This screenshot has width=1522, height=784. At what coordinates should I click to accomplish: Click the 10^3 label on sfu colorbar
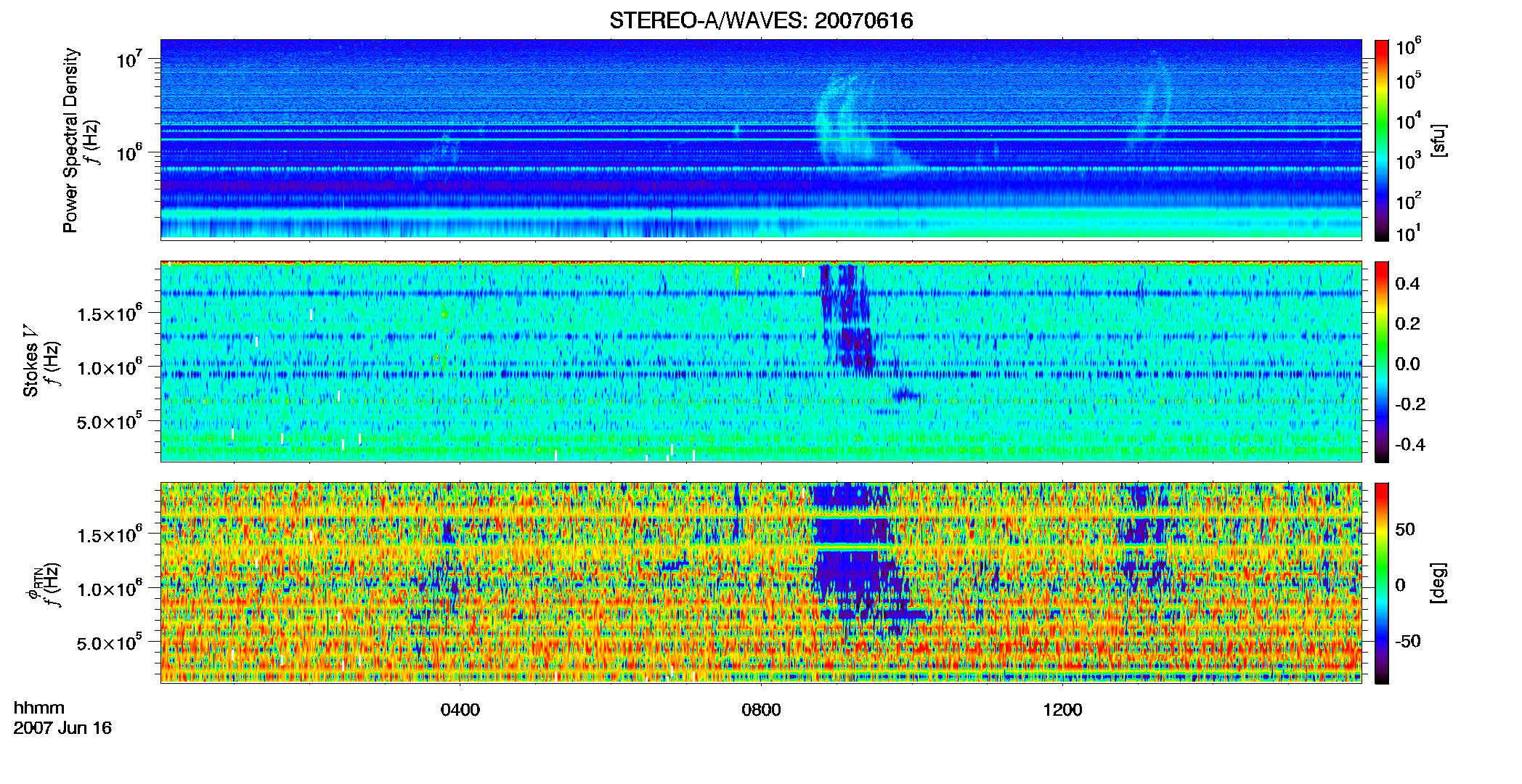1409,161
